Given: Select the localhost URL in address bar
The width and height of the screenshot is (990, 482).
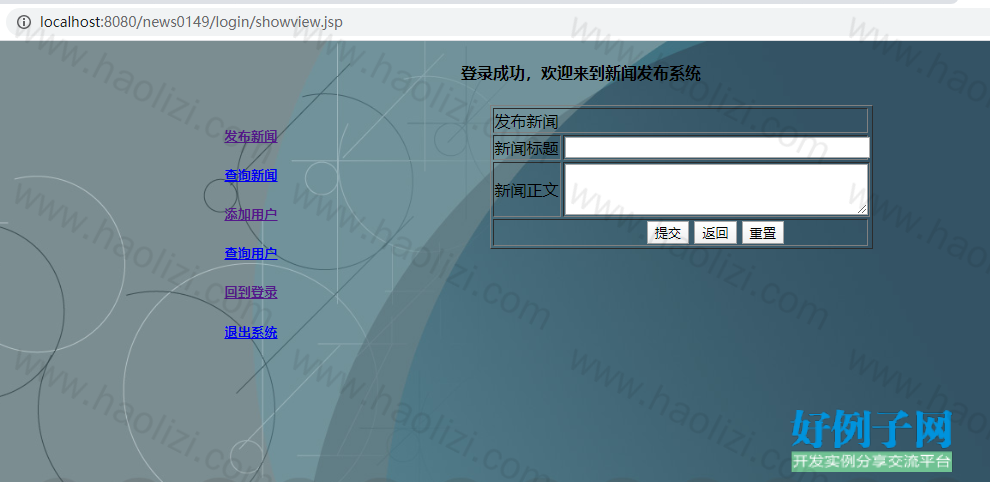Looking at the screenshot, I should coord(191,22).
